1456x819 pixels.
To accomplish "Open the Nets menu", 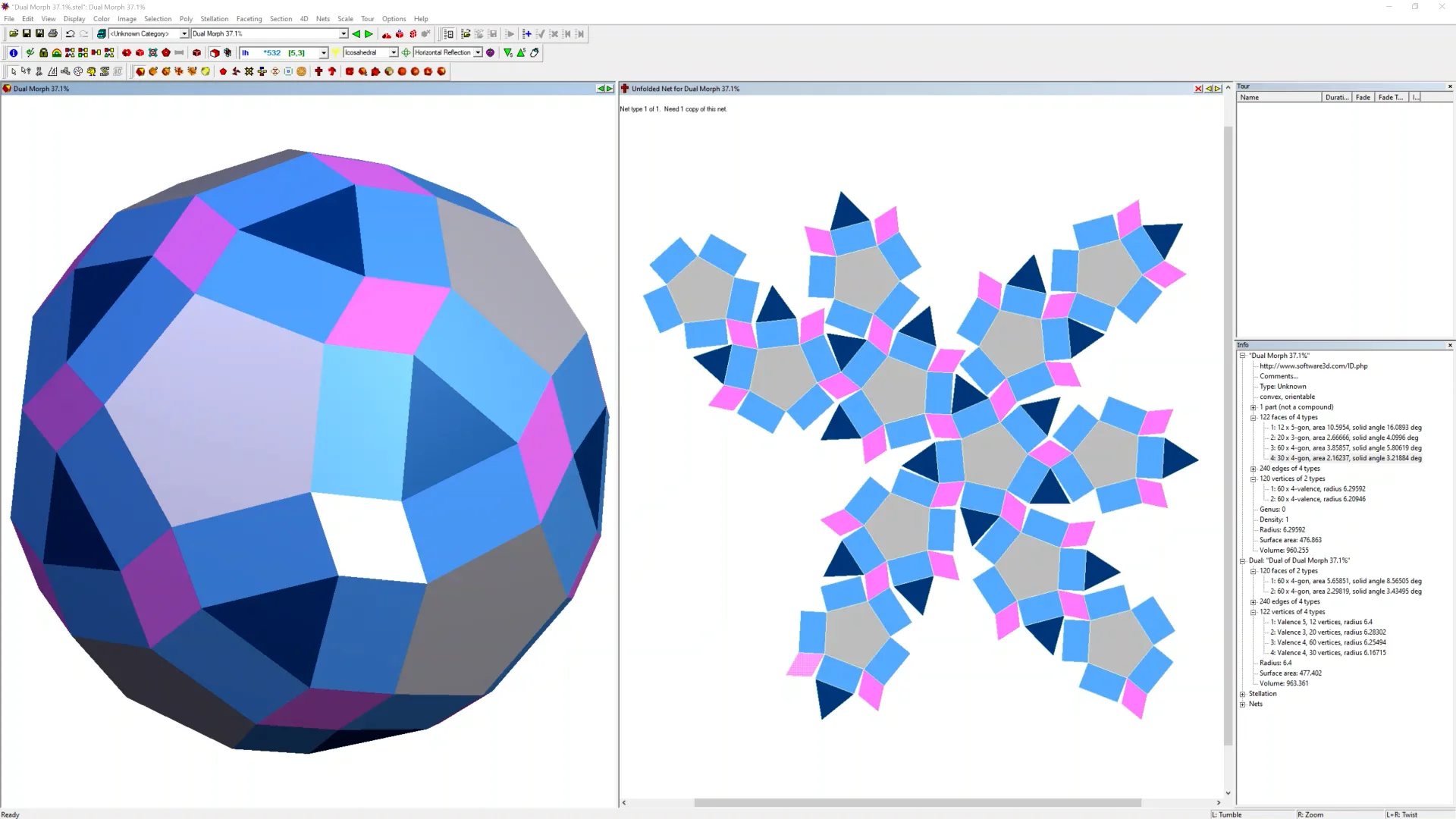I will click(322, 19).
